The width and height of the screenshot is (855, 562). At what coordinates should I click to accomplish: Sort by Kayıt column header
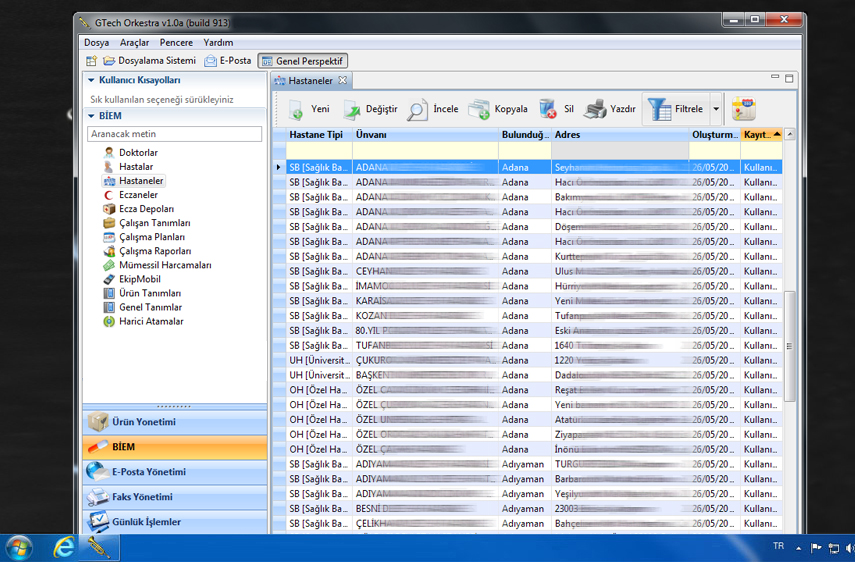tap(761, 135)
